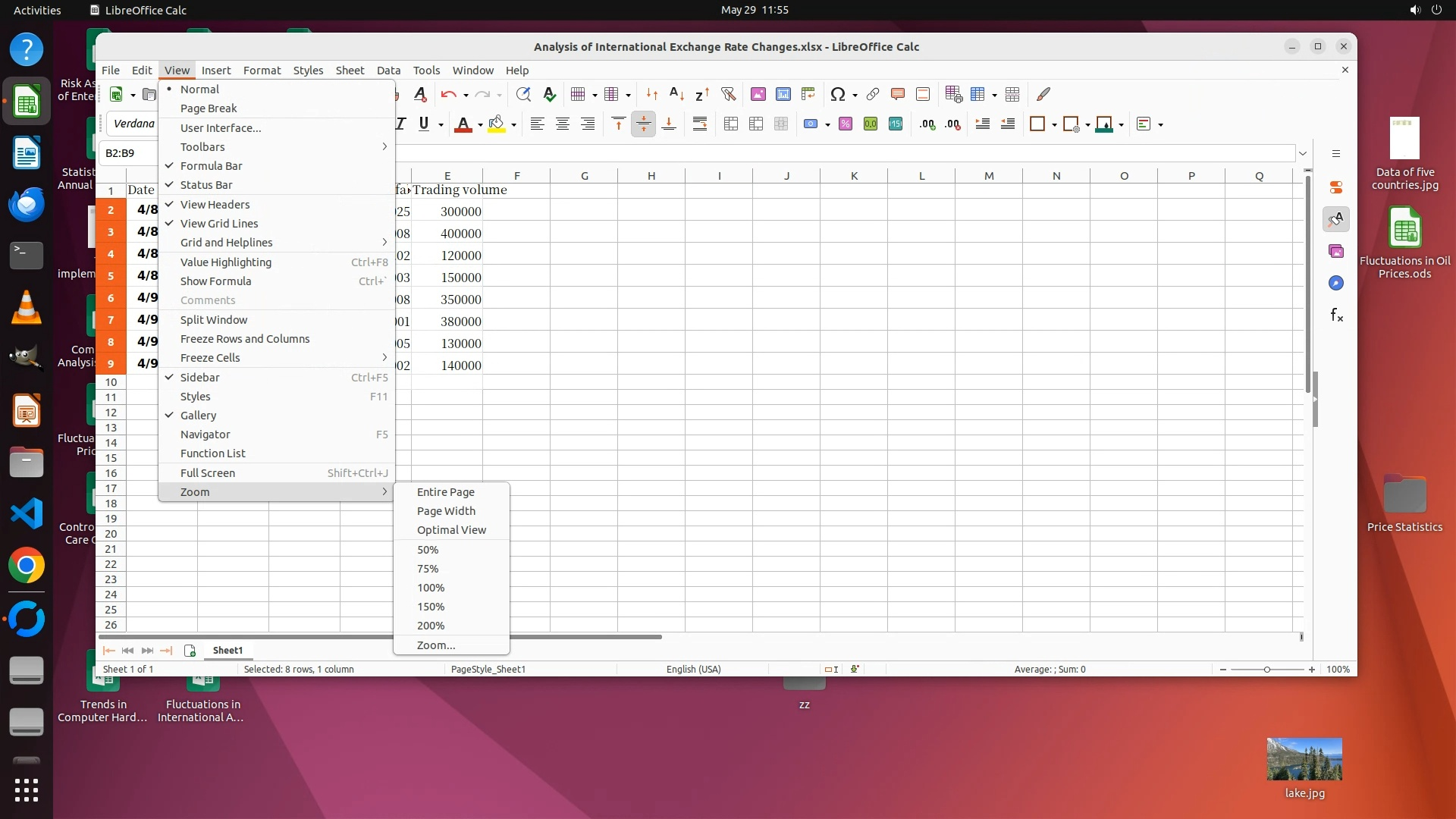Click the Underline formatting icon
The image size is (1456, 819).
tap(424, 124)
